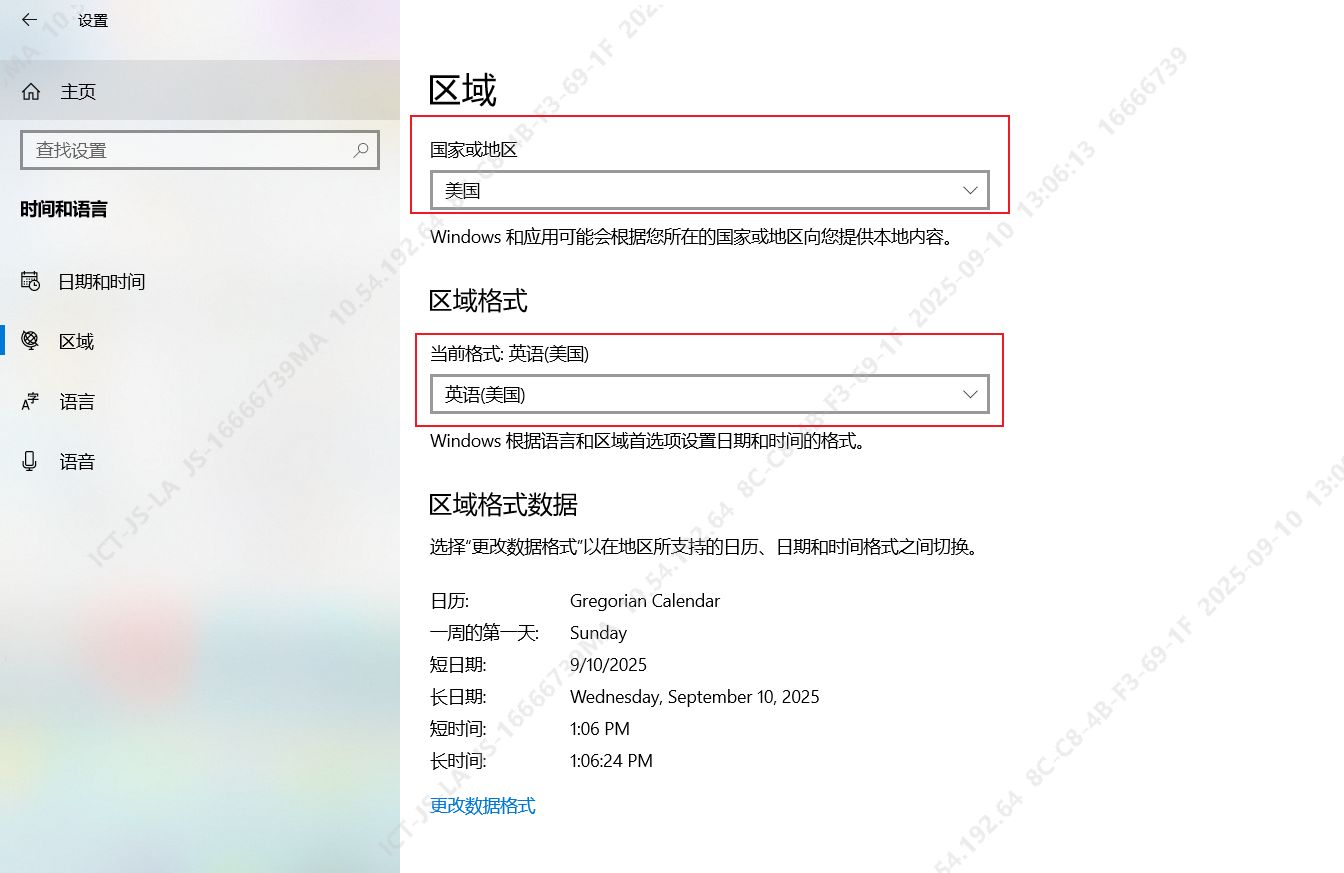1344x873 pixels.
Task: Open the 国家或地区 dropdown showing 美国
Action: pos(690,190)
